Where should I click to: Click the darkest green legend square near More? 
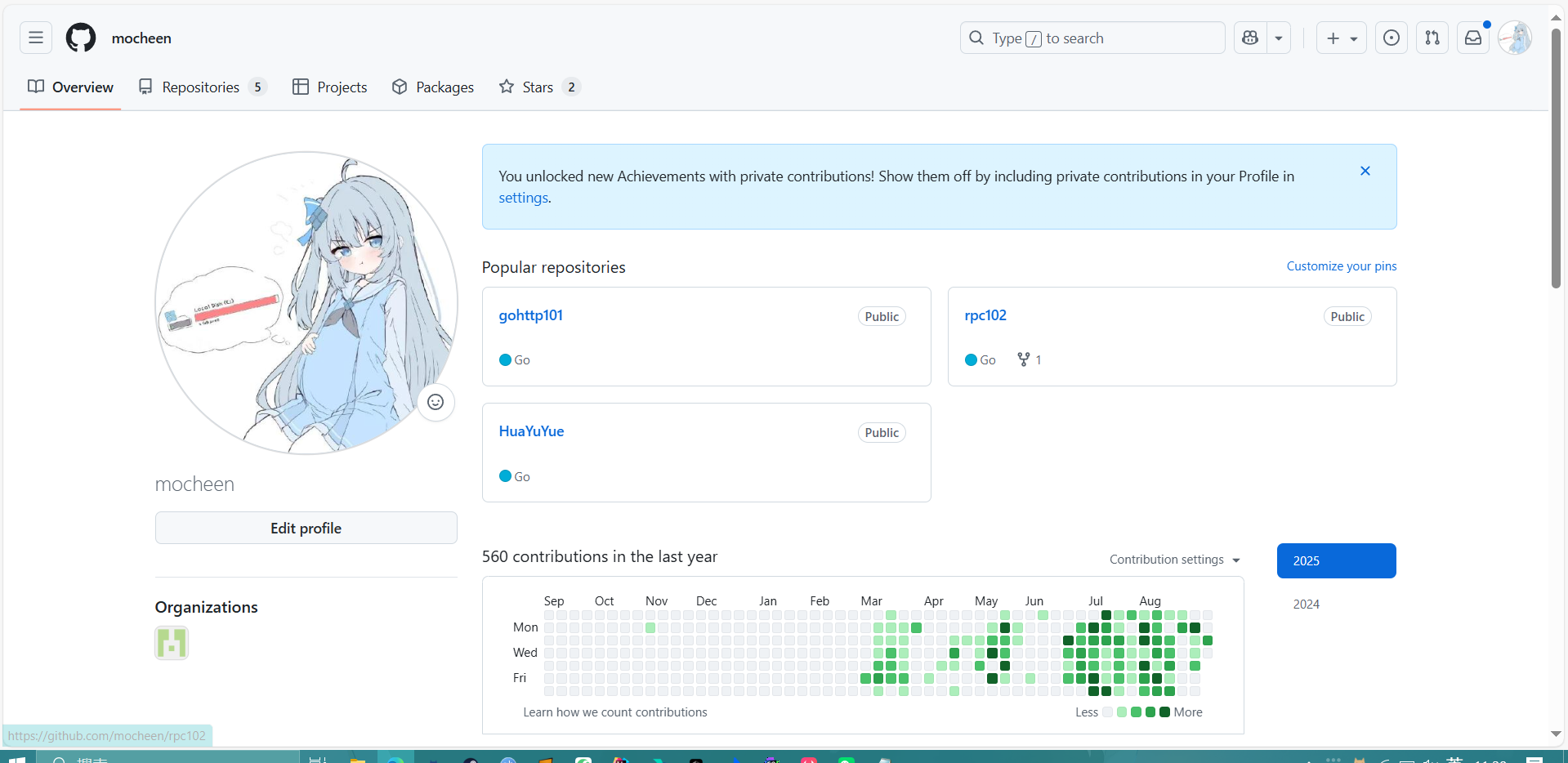click(x=1165, y=712)
